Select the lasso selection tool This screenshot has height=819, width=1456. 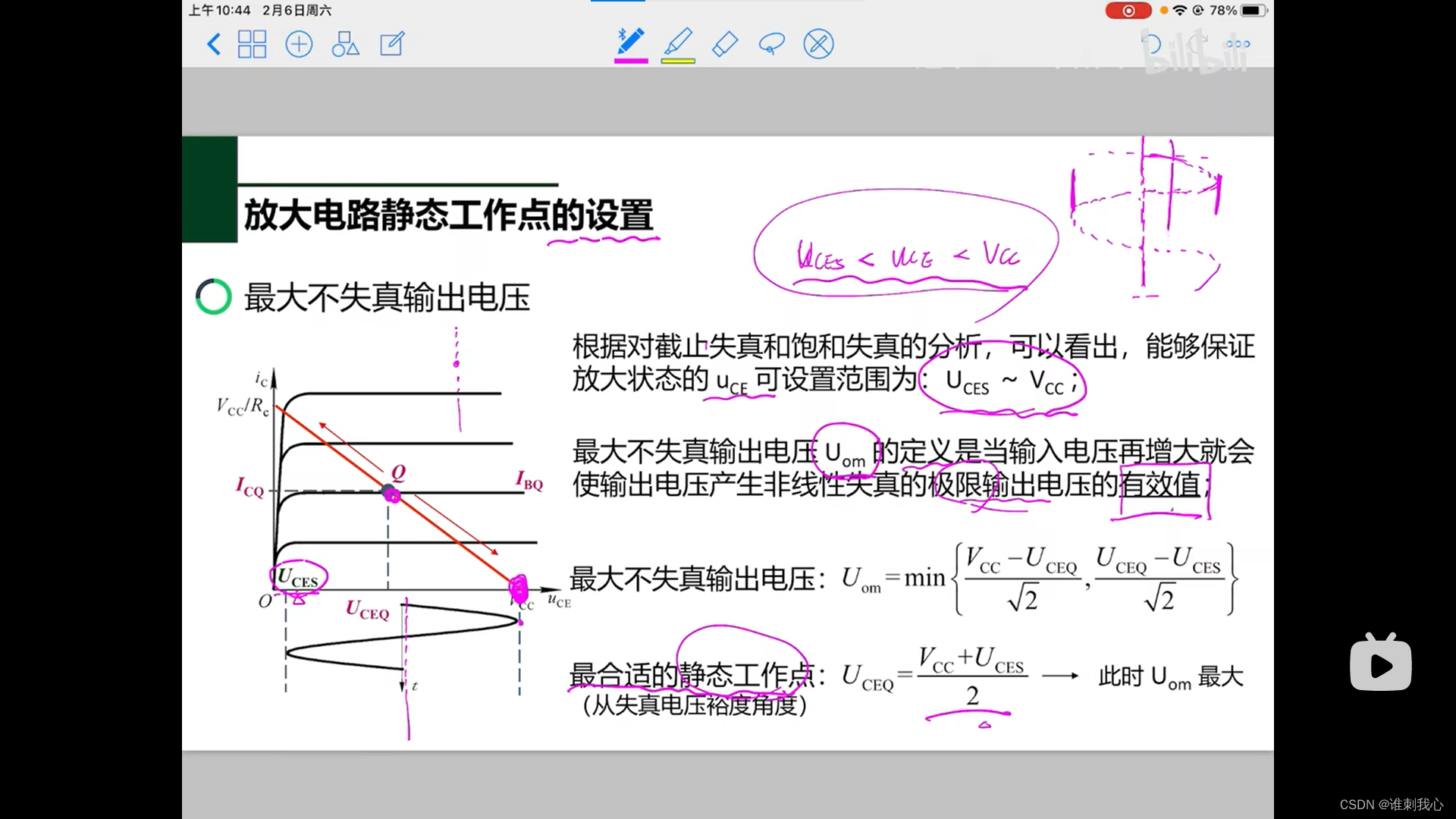(771, 43)
